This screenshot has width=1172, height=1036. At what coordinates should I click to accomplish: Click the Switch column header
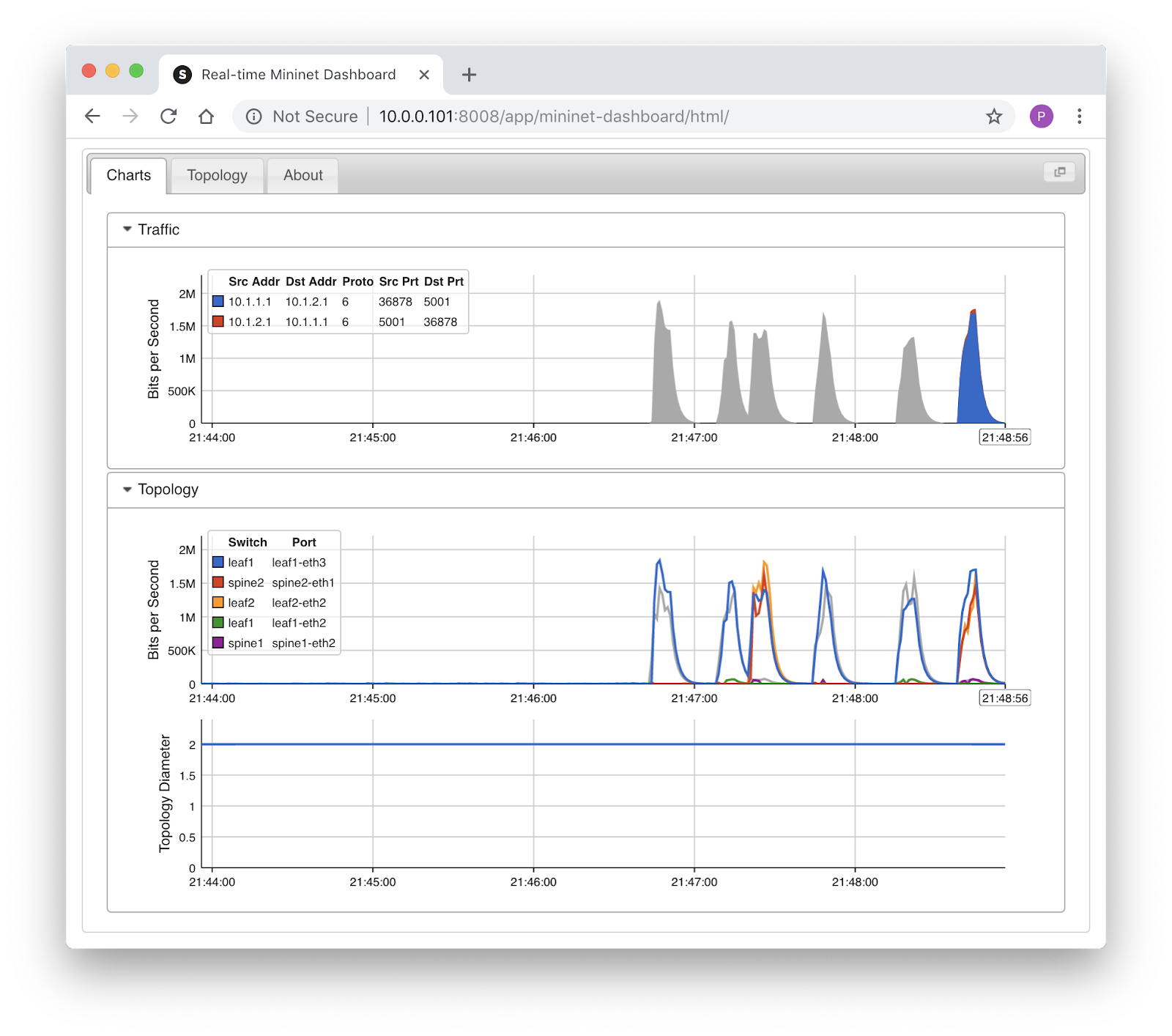pos(248,542)
